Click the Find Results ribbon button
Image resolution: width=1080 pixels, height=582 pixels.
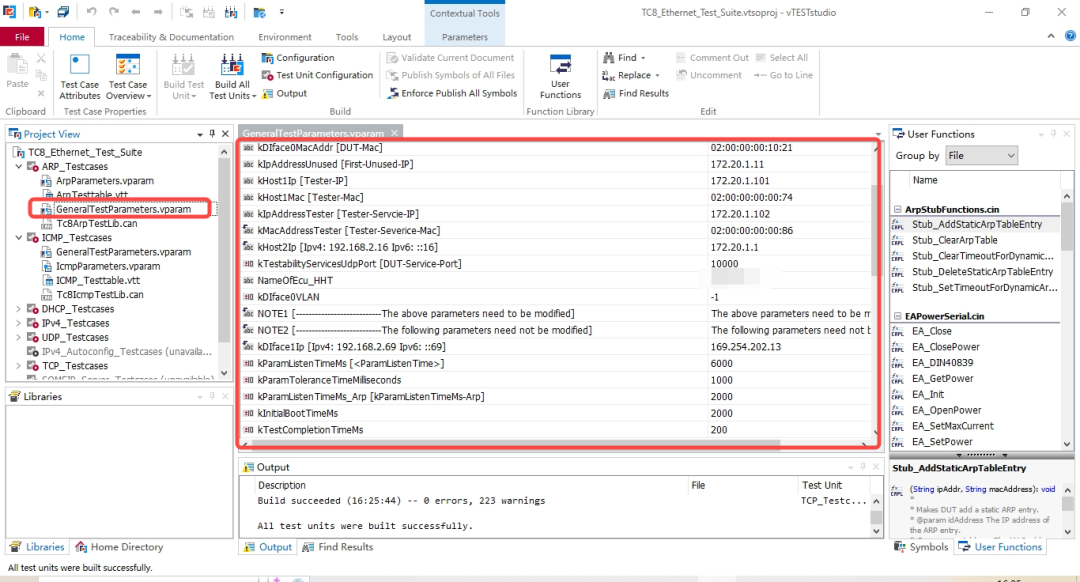click(x=636, y=93)
